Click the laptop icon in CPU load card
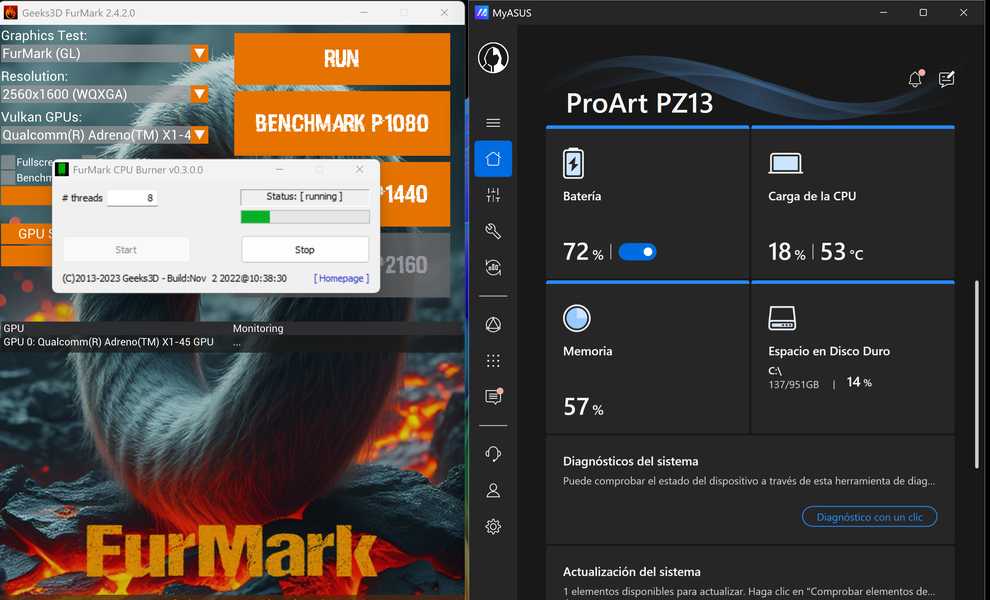This screenshot has width=990, height=600. 785,164
